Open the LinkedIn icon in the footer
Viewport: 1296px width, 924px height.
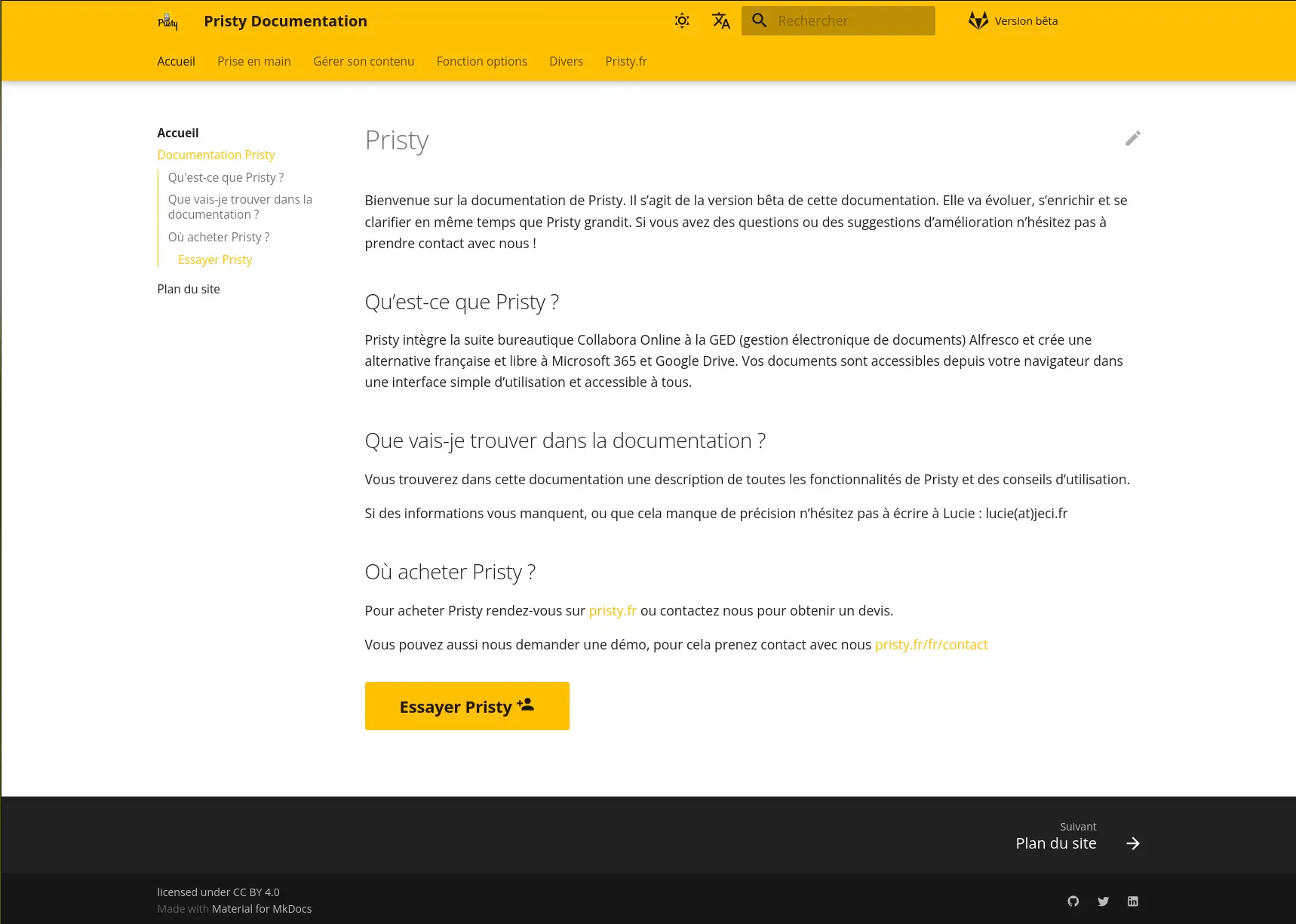(x=1132, y=901)
